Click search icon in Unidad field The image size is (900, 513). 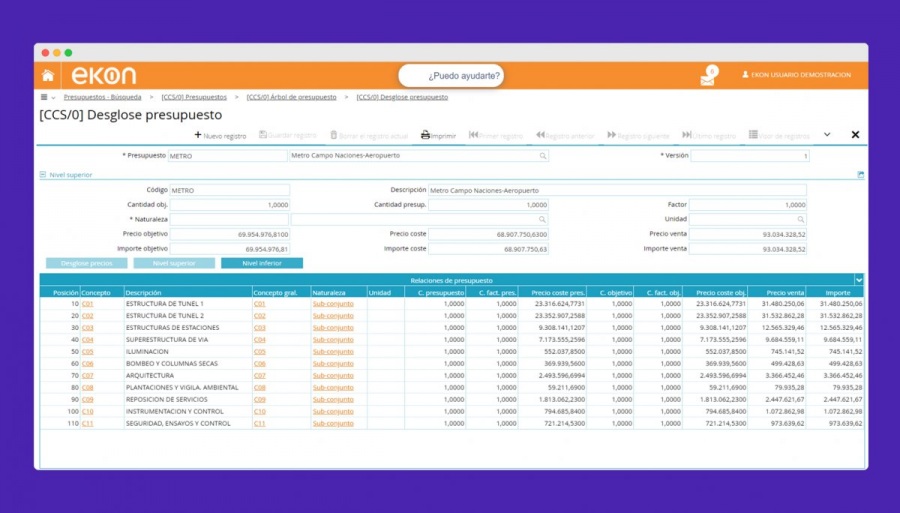tap(800, 220)
